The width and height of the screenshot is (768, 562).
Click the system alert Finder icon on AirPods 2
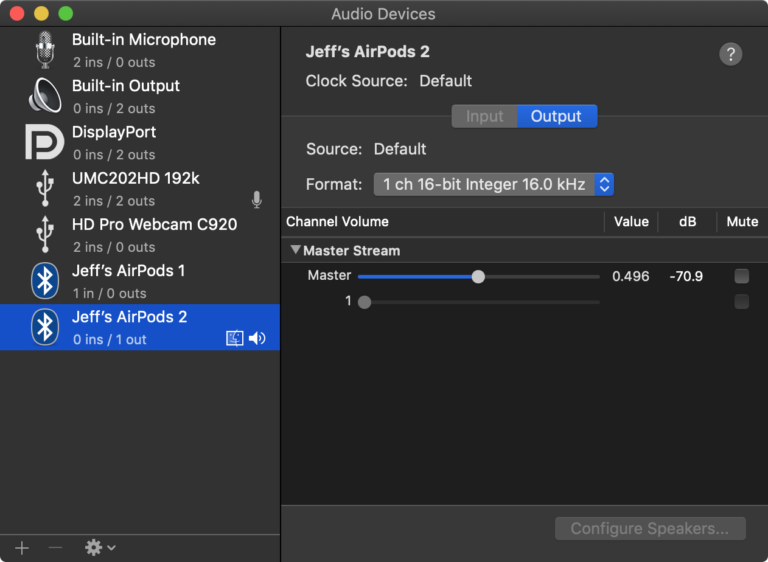[x=235, y=339]
